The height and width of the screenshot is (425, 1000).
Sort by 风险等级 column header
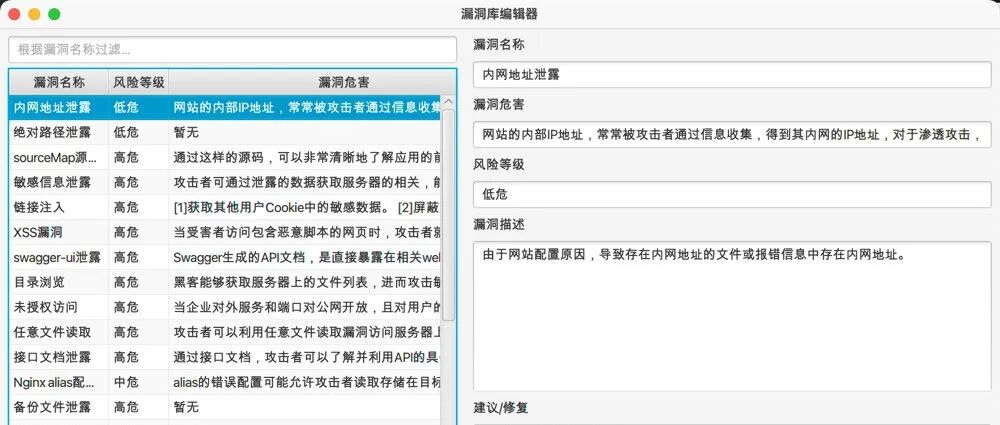pyautogui.click(x=138, y=82)
